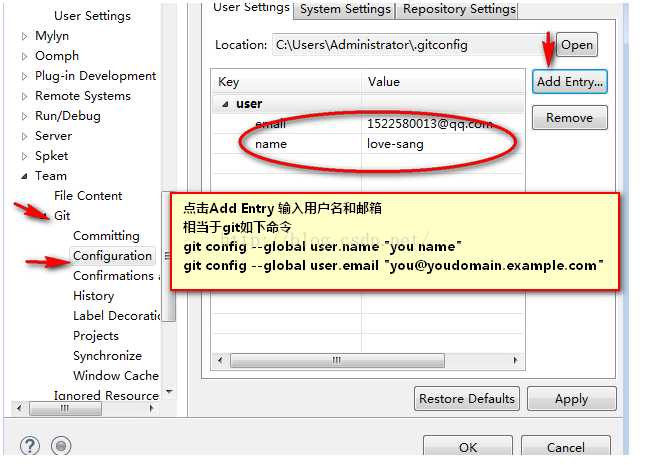Switch to the User Settings tab
Viewport: 657px width, 465px height.
(x=251, y=8)
